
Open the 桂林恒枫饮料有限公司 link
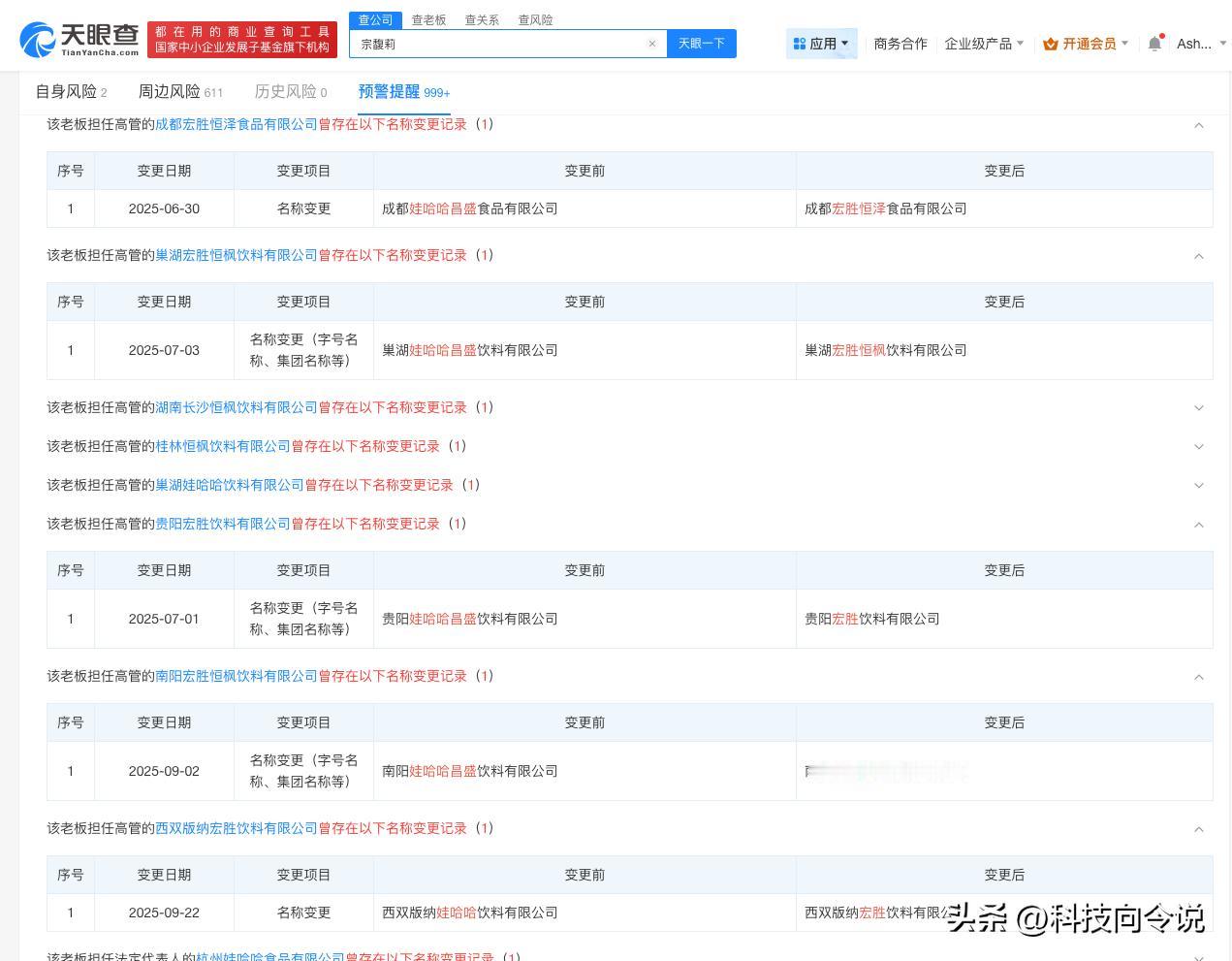point(223,446)
